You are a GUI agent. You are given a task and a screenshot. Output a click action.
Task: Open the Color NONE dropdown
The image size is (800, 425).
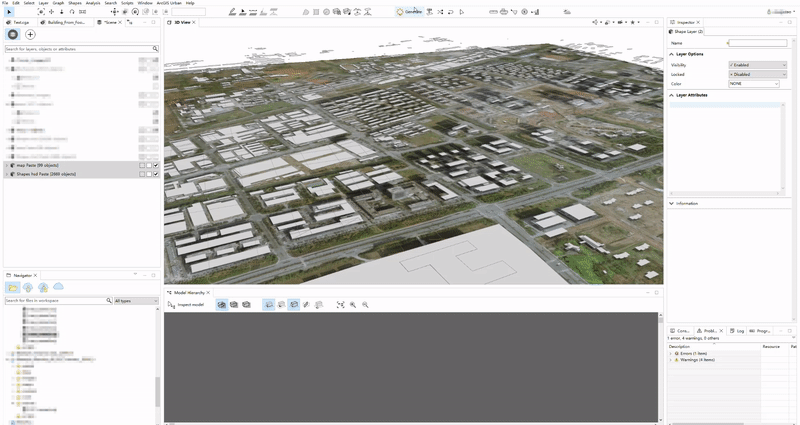tap(754, 84)
